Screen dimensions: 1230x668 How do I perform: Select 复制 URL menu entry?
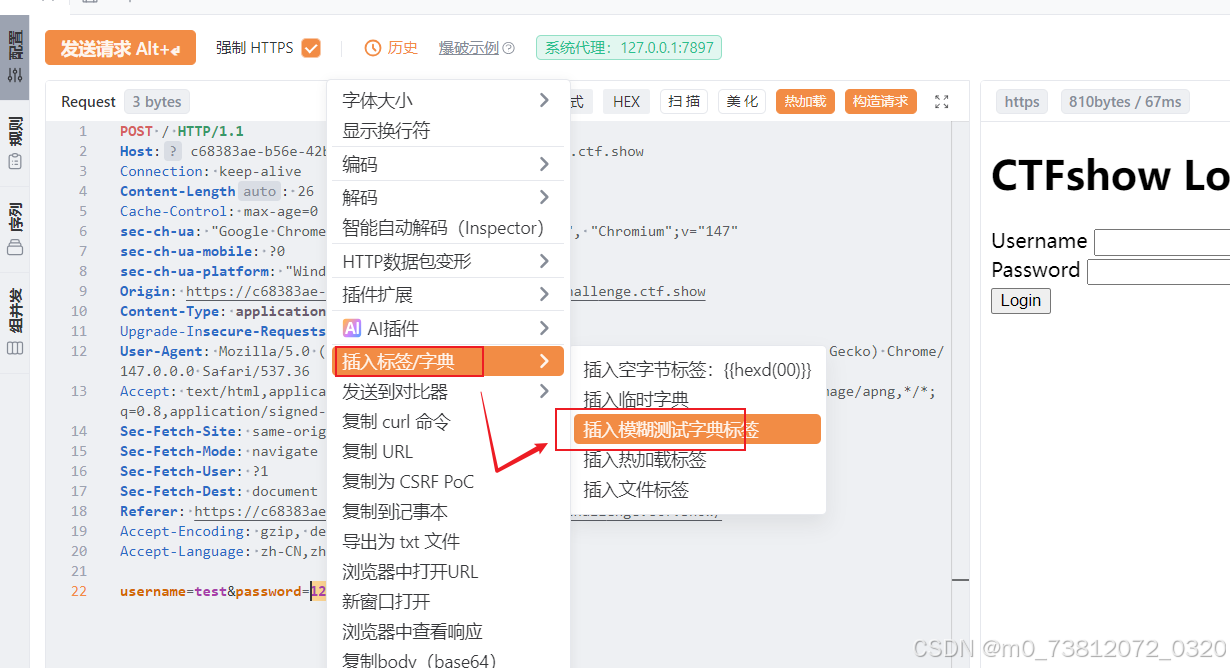(448, 452)
